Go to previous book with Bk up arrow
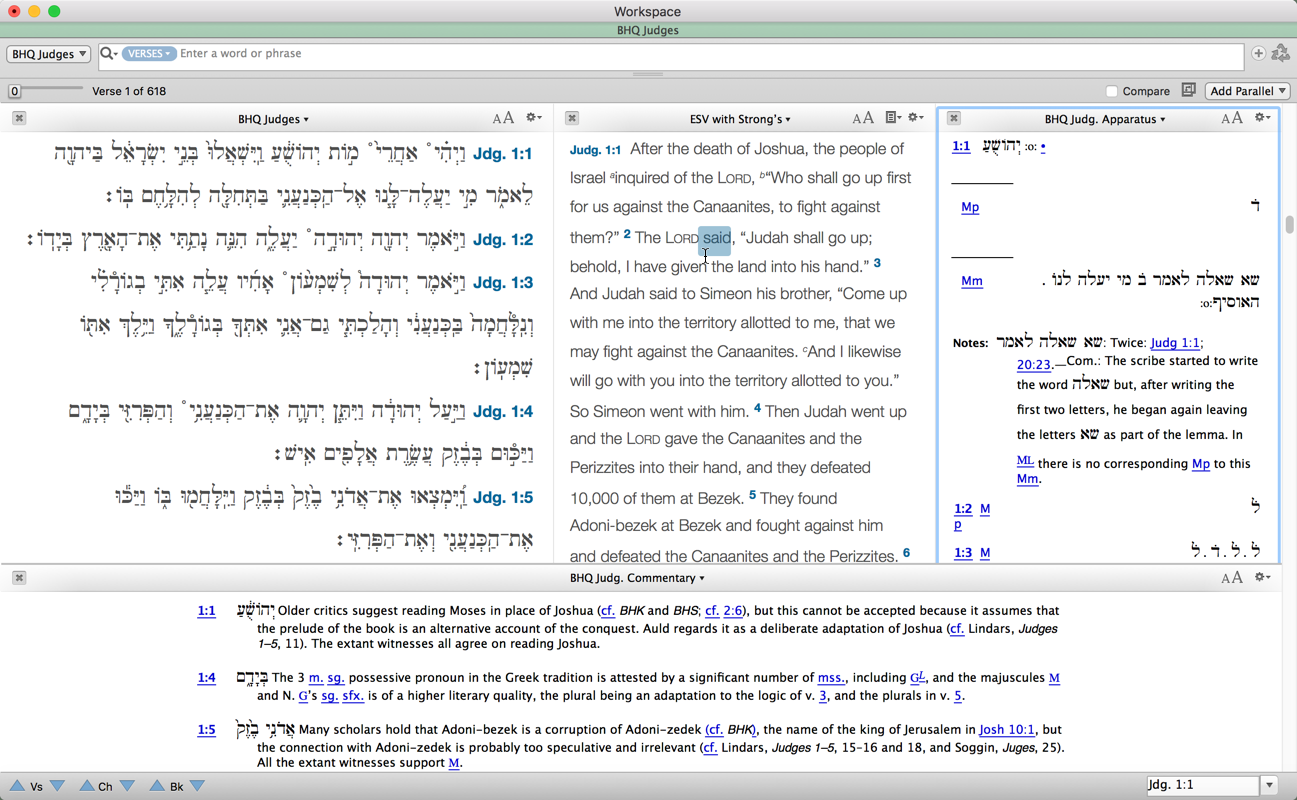 coord(157,786)
